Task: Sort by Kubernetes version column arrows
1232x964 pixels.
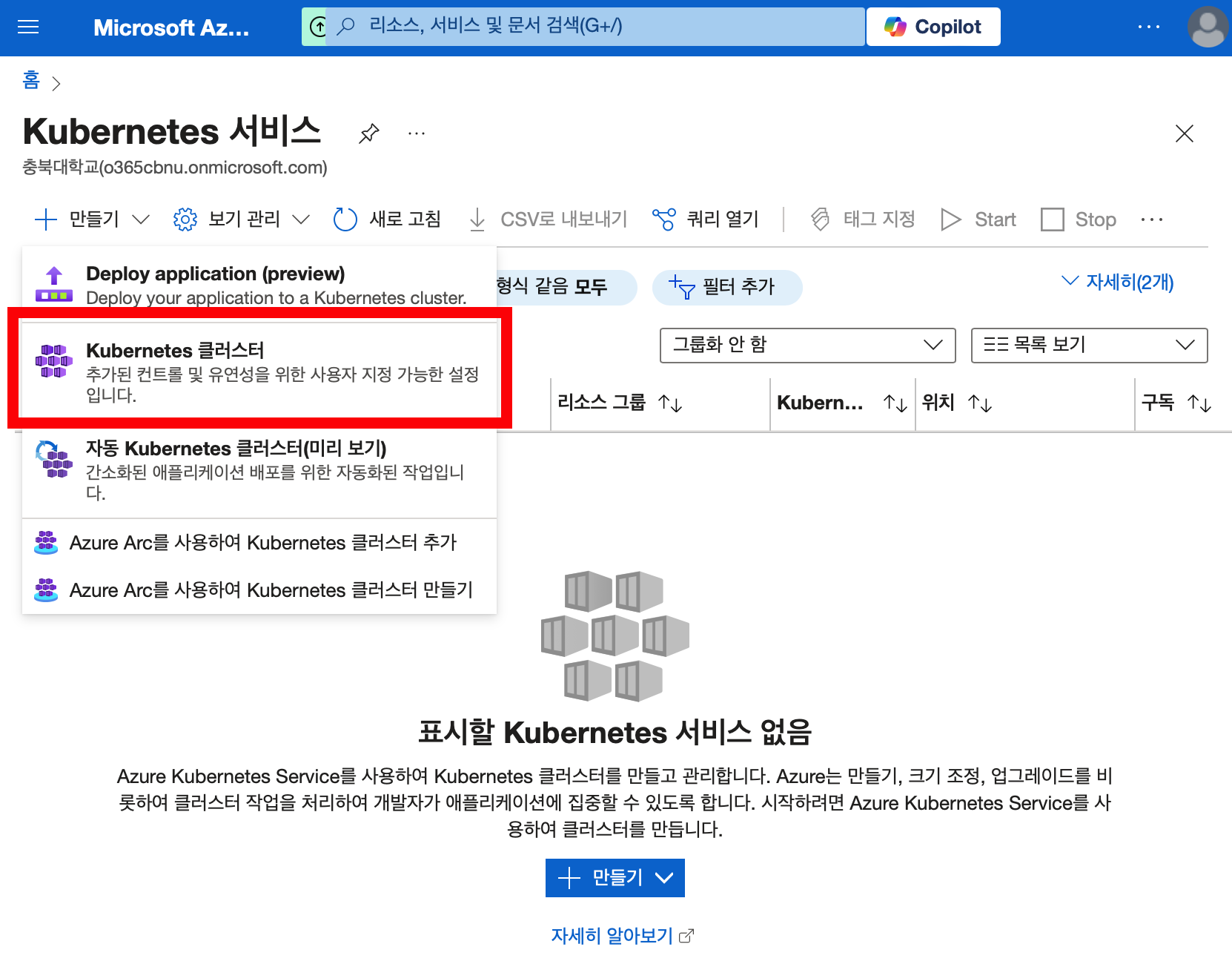Action: click(x=895, y=403)
